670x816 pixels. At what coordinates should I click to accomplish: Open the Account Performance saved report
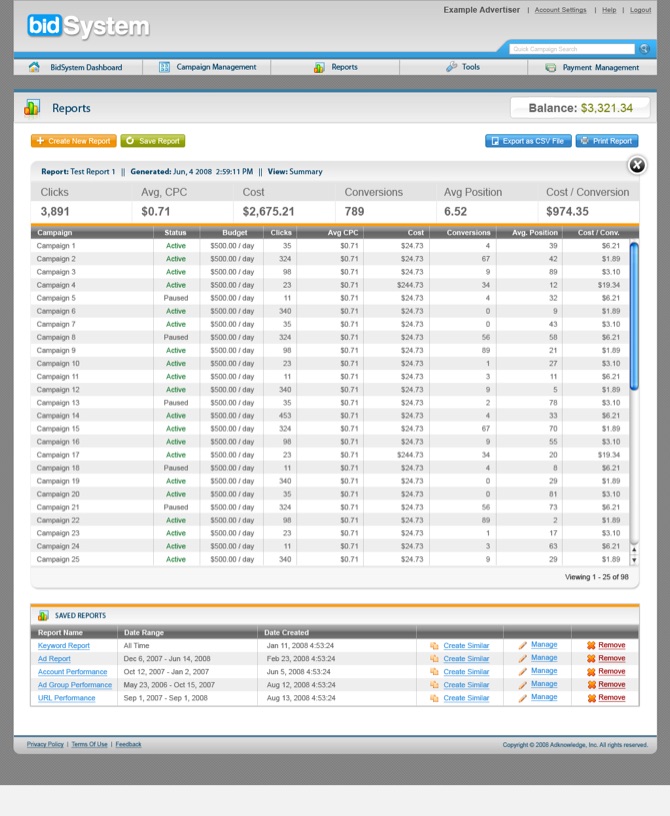72,672
